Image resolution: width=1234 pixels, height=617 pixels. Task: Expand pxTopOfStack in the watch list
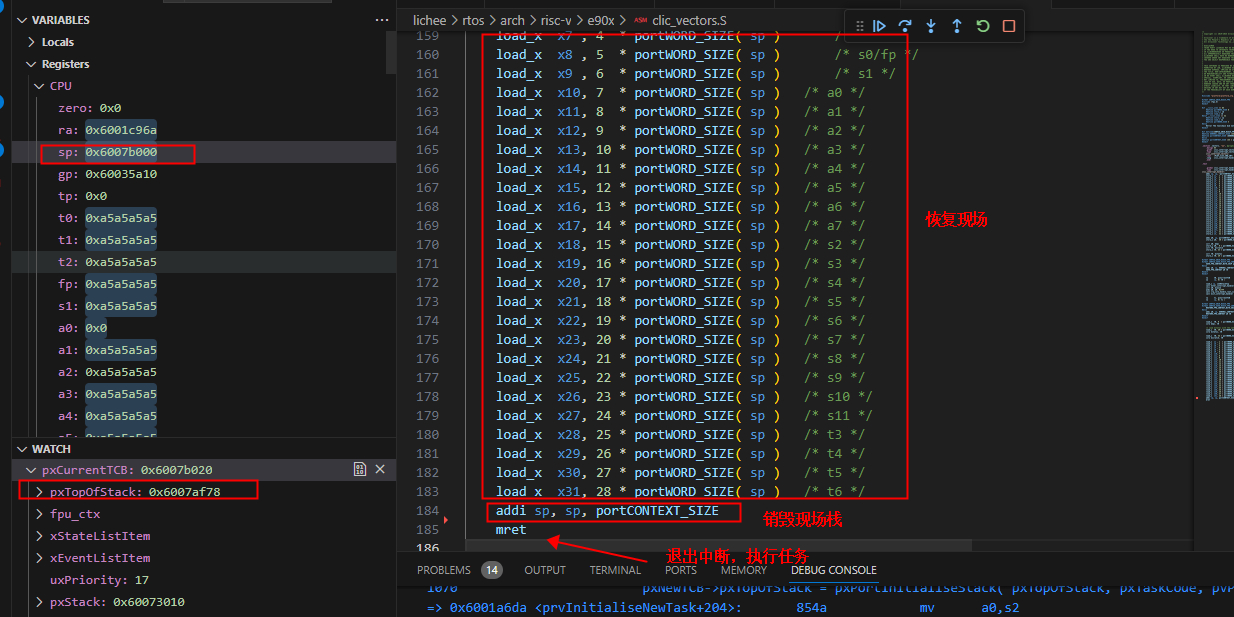click(39, 492)
